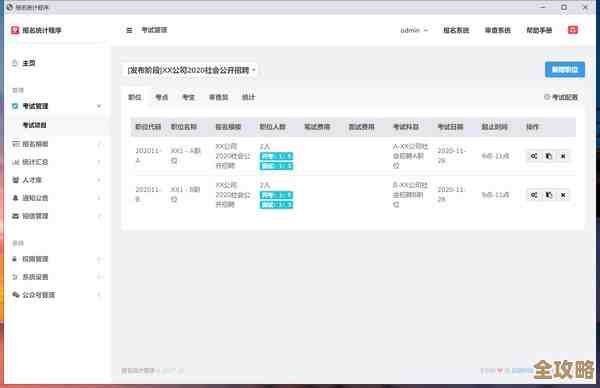Viewport: 600px width, 388px height.
Task: Click the 职位名称 column header
Action: pos(184,127)
